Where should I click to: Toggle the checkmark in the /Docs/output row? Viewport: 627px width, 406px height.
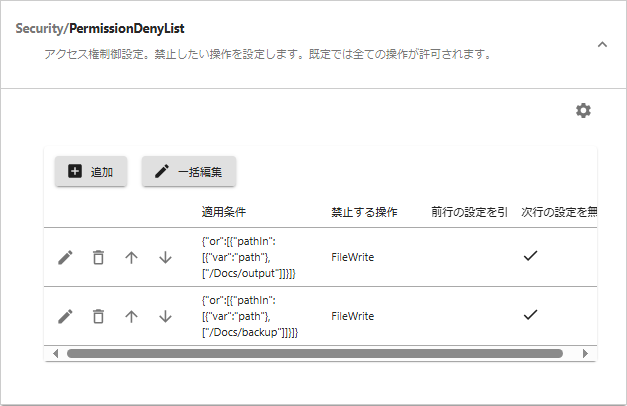point(531,256)
